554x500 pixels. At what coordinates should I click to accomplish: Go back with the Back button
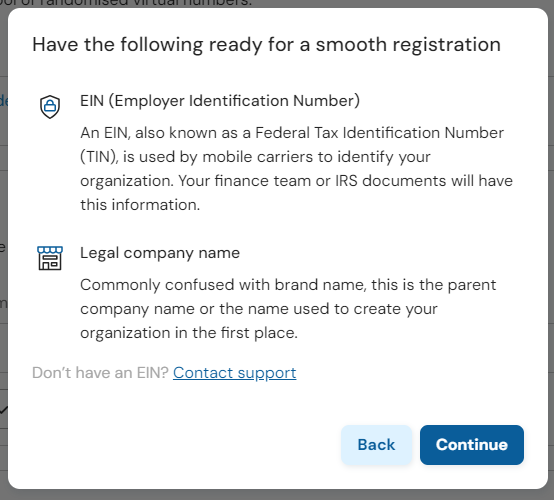pos(376,445)
